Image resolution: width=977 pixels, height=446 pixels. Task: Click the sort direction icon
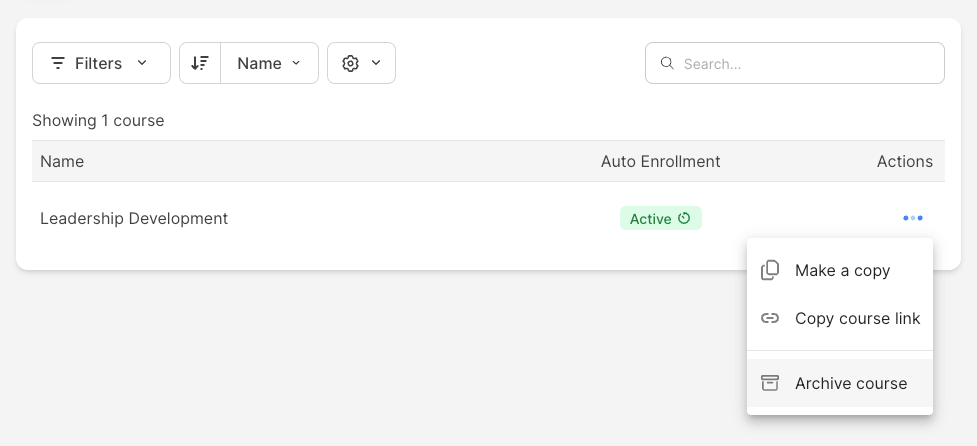(200, 63)
